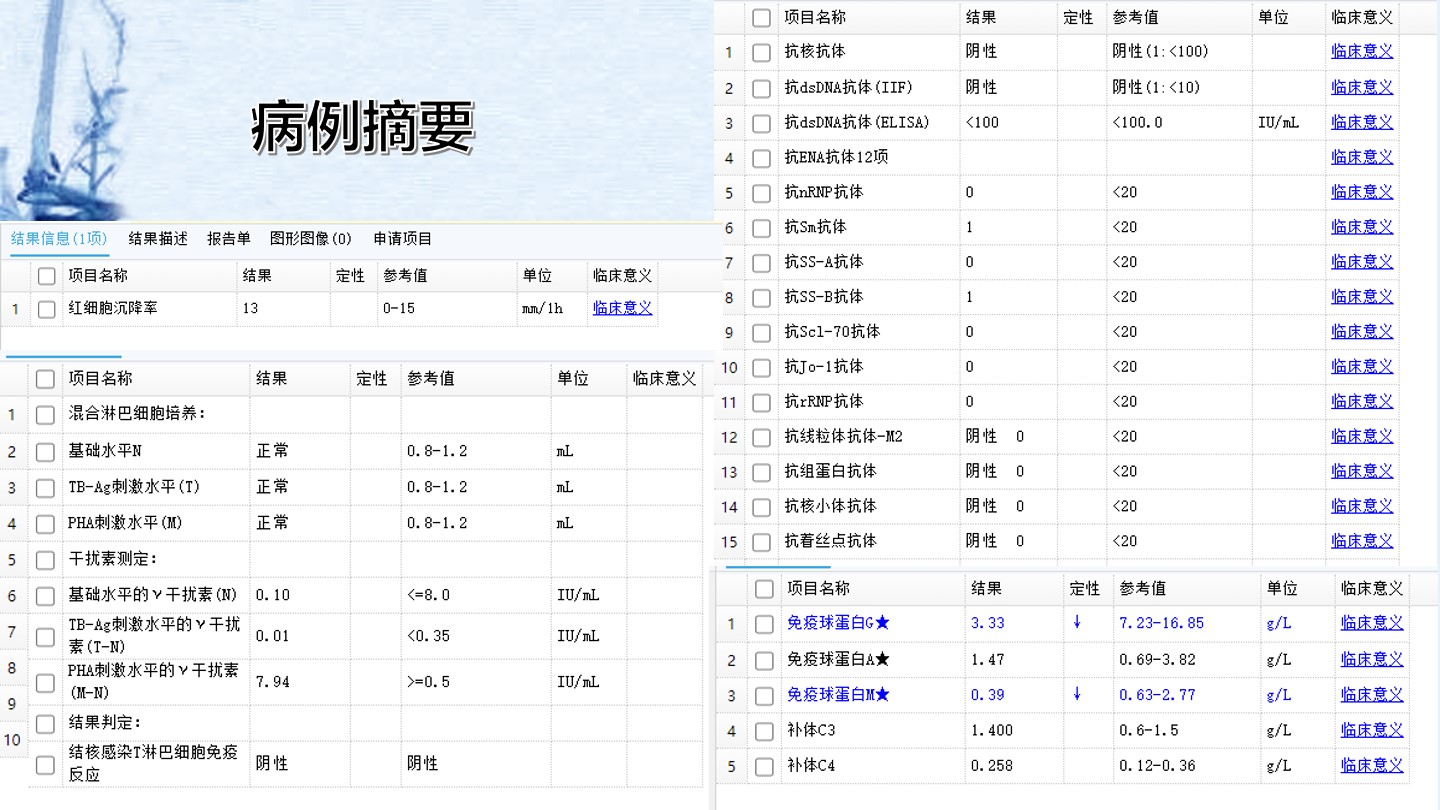The height and width of the screenshot is (810, 1440).
Task: Switch to 图形图像(0) tab
Action: coord(311,238)
